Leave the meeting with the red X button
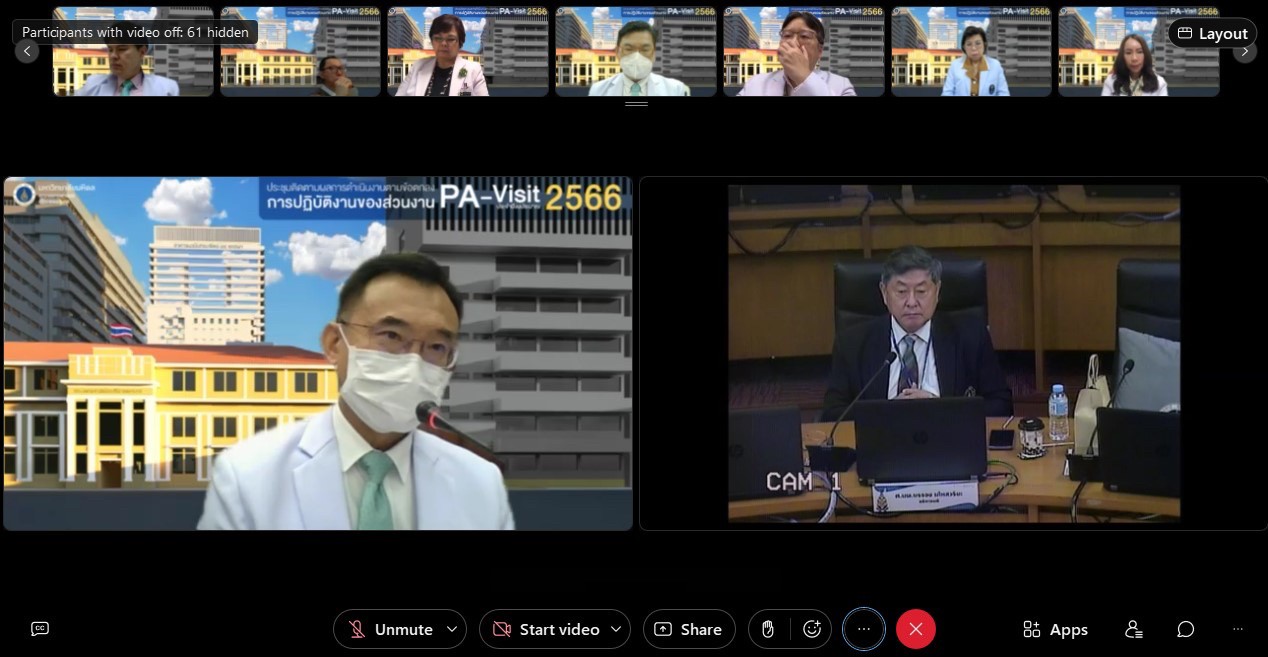Image resolution: width=1268 pixels, height=657 pixels. tap(915, 629)
